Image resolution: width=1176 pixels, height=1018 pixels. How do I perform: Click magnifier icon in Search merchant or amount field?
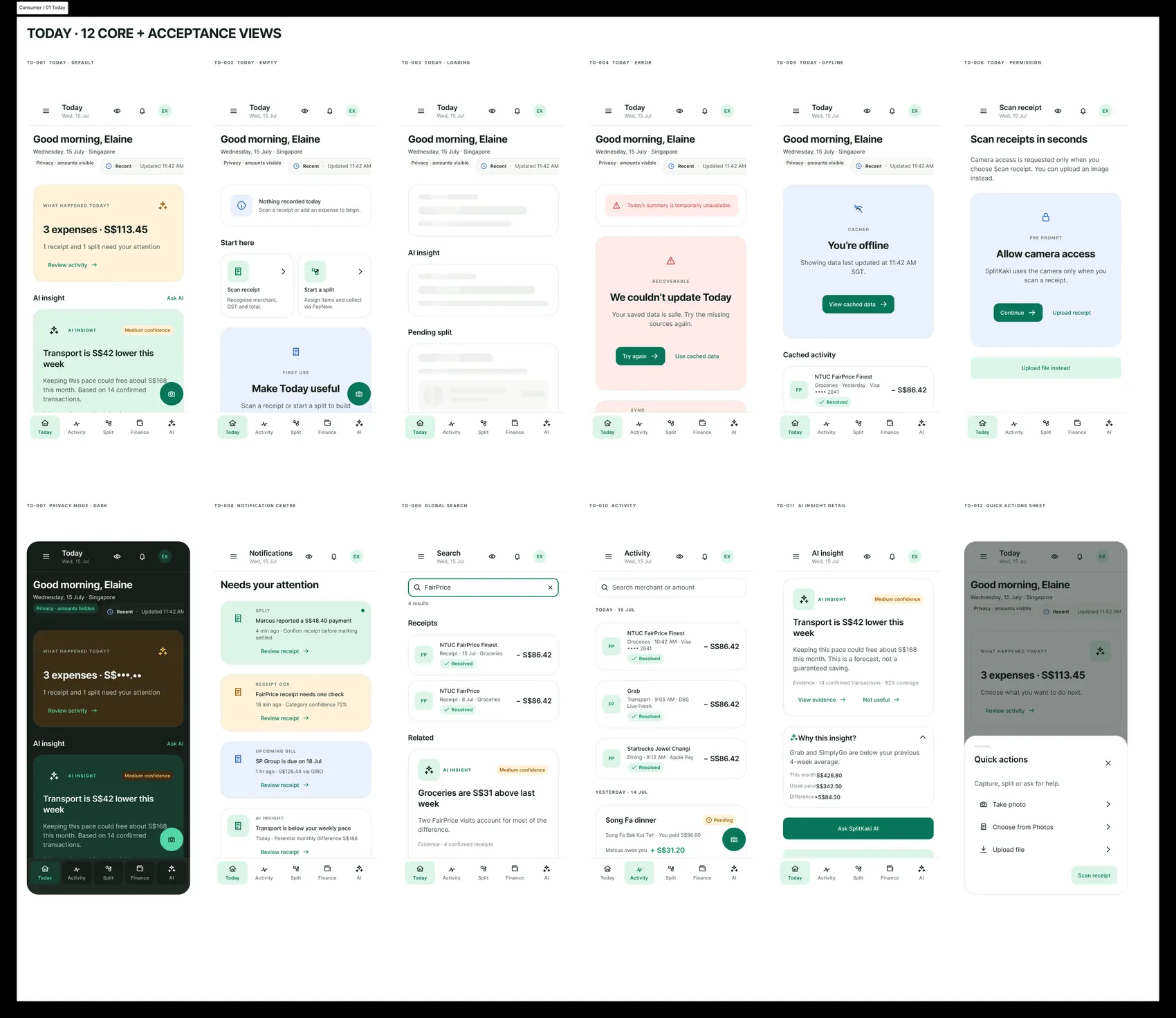click(604, 588)
